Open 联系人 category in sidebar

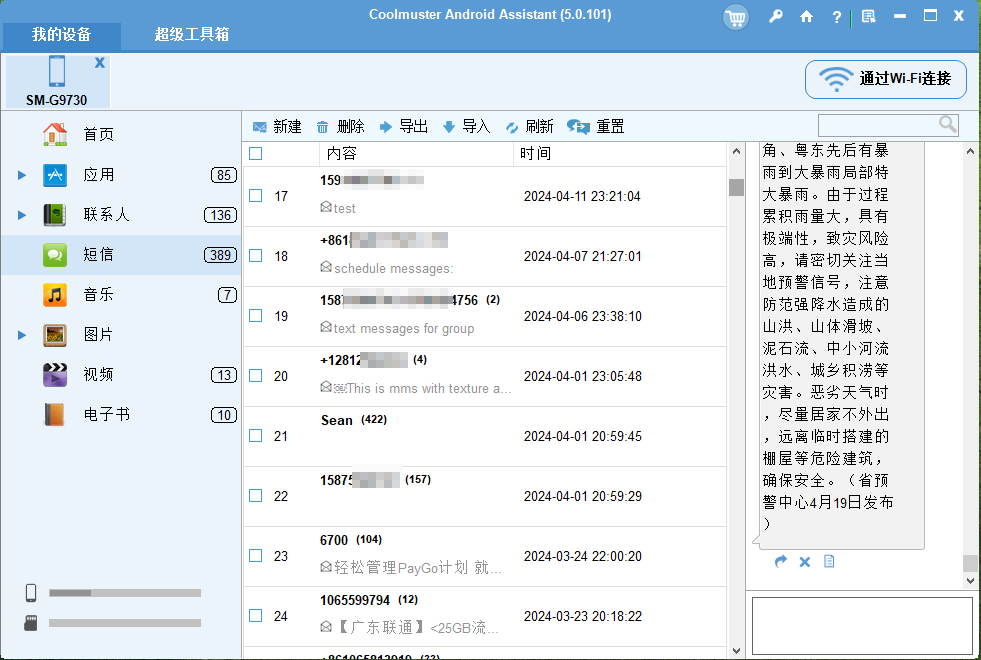(121, 215)
